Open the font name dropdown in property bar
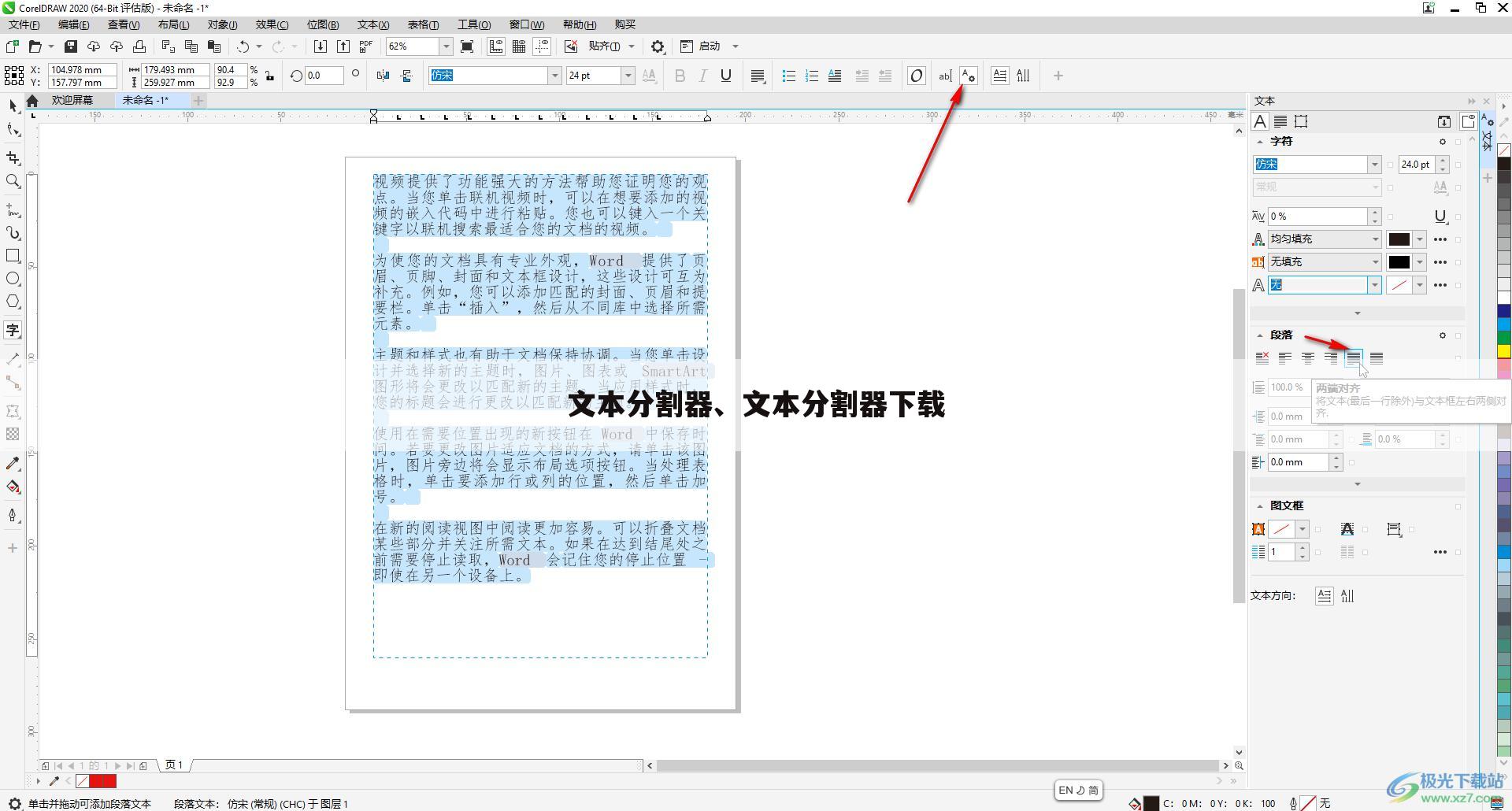 click(554, 76)
